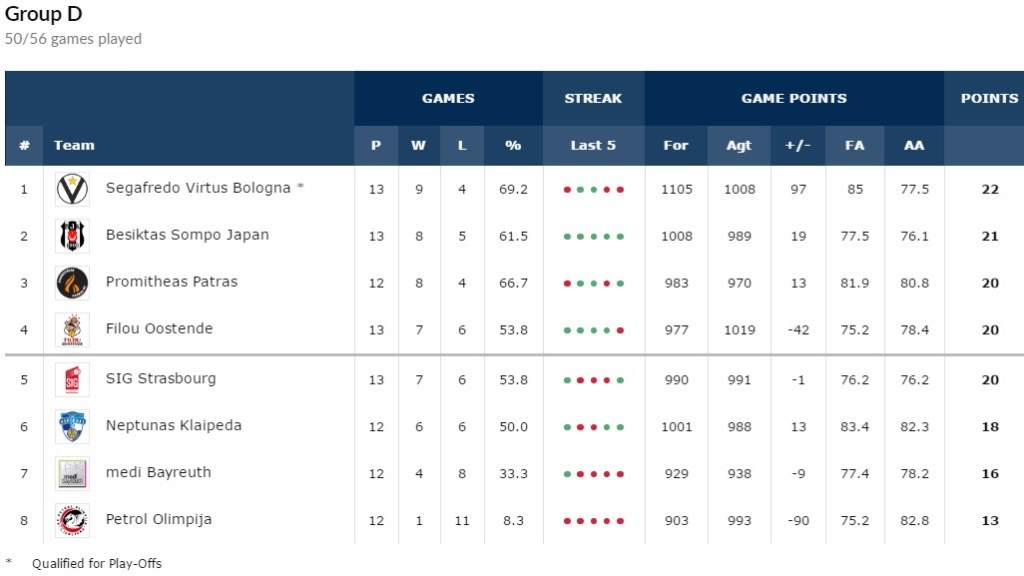Screen dimensions: 1024x576
Task: Select the Promitheas Patras team name
Action: [172, 282]
